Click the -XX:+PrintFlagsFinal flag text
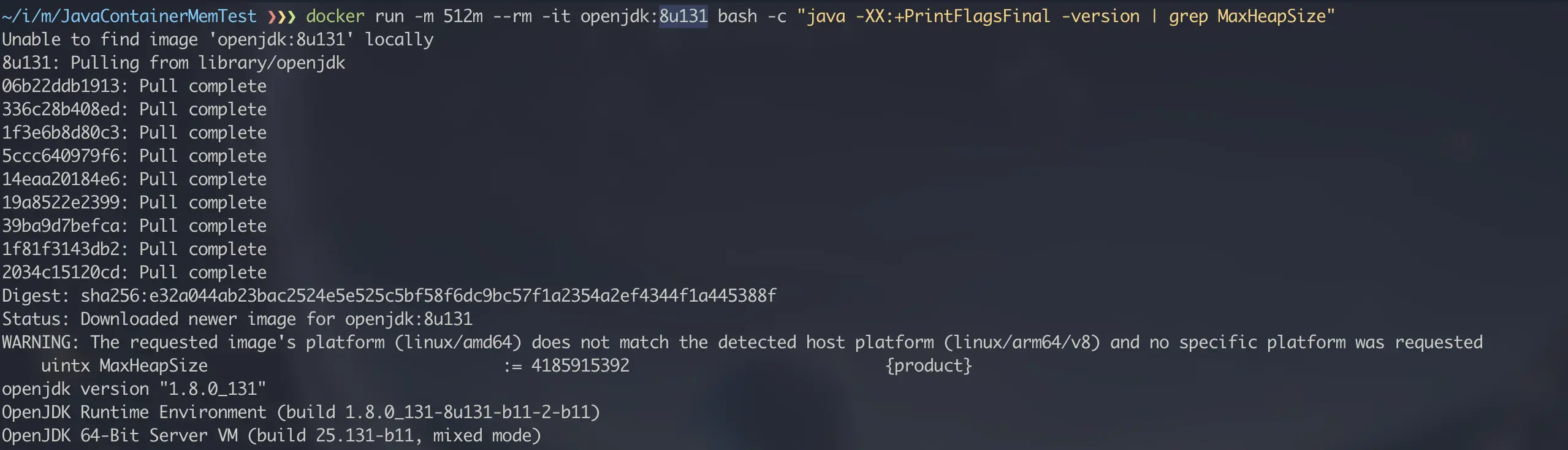This screenshot has height=450, width=1568. [953, 16]
